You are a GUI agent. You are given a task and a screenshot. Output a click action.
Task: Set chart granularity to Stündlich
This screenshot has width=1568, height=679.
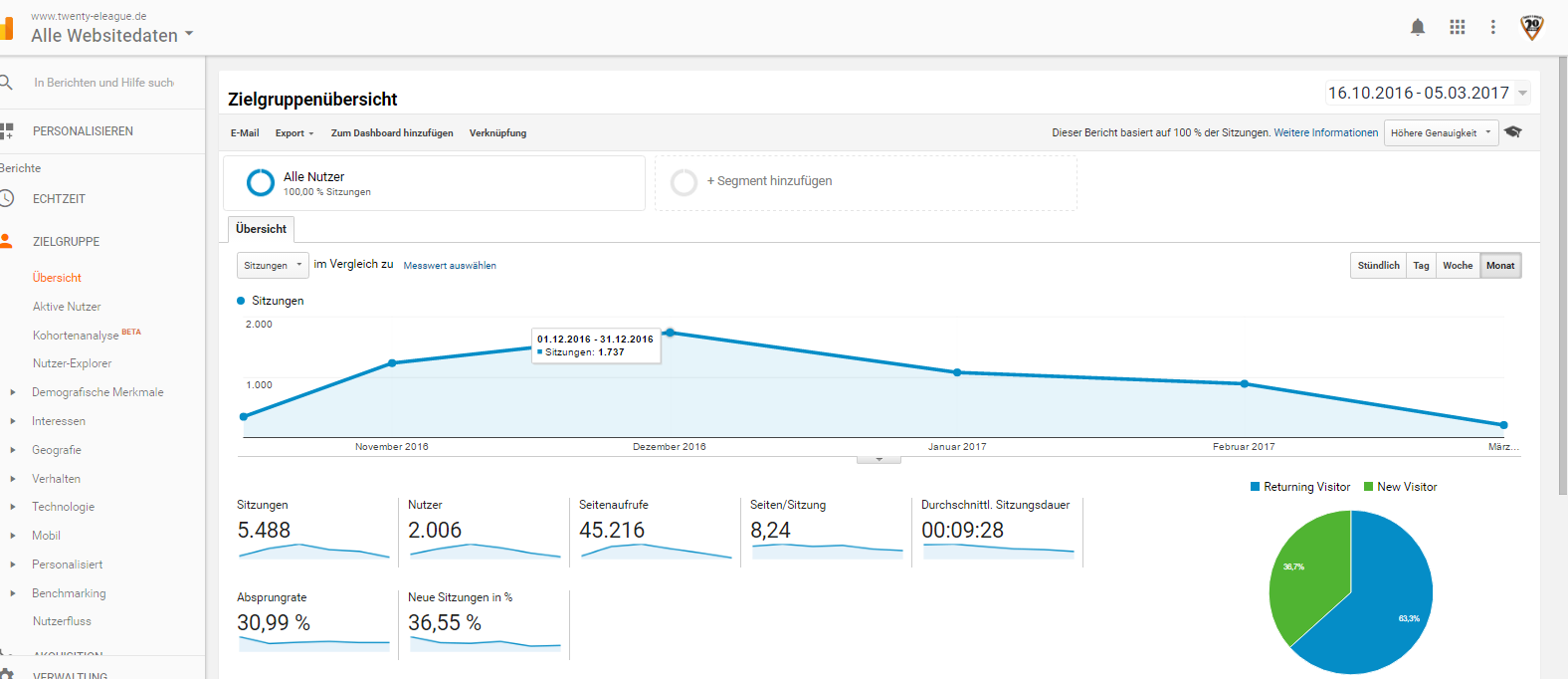click(x=1378, y=266)
